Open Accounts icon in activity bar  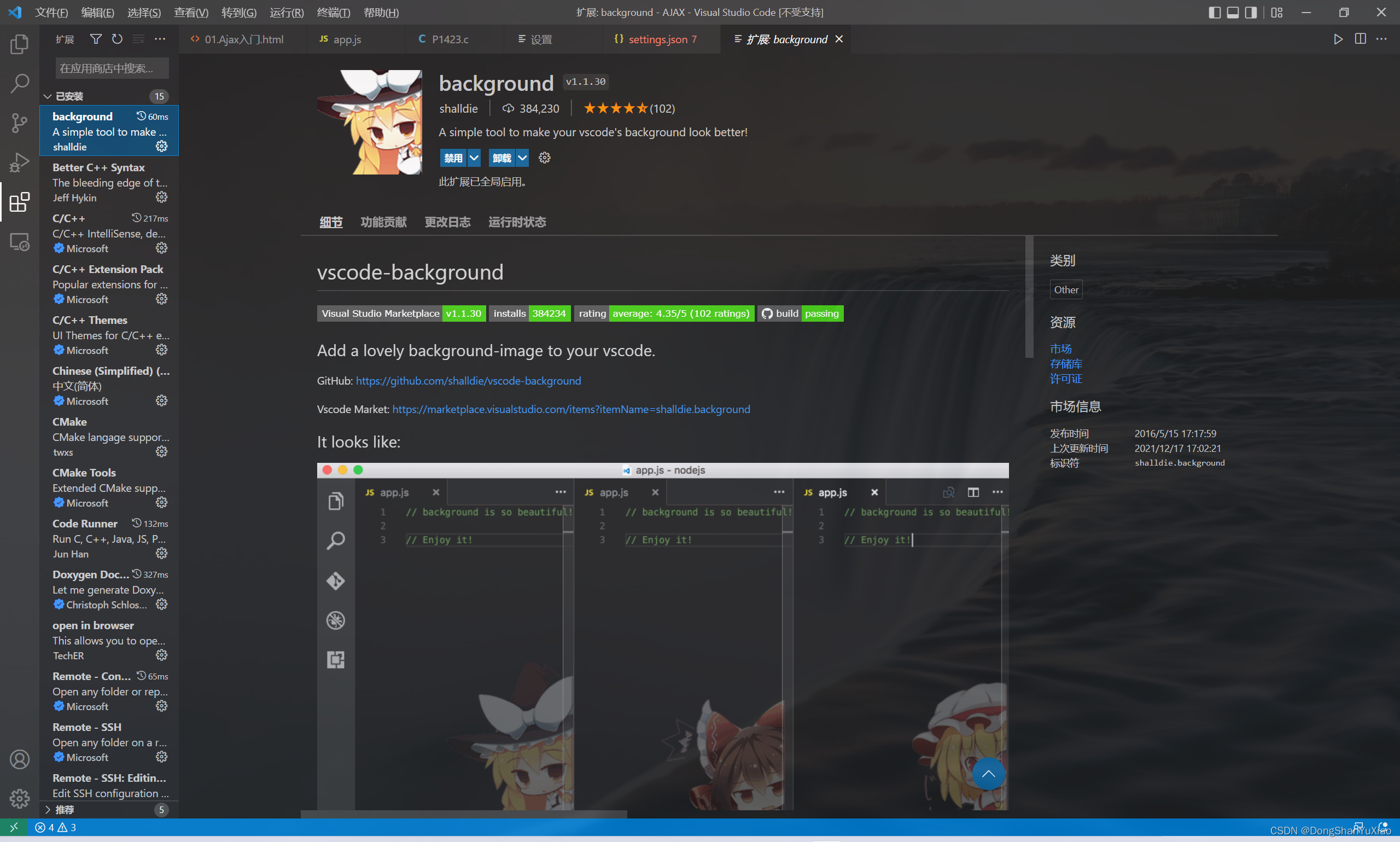coord(19,759)
